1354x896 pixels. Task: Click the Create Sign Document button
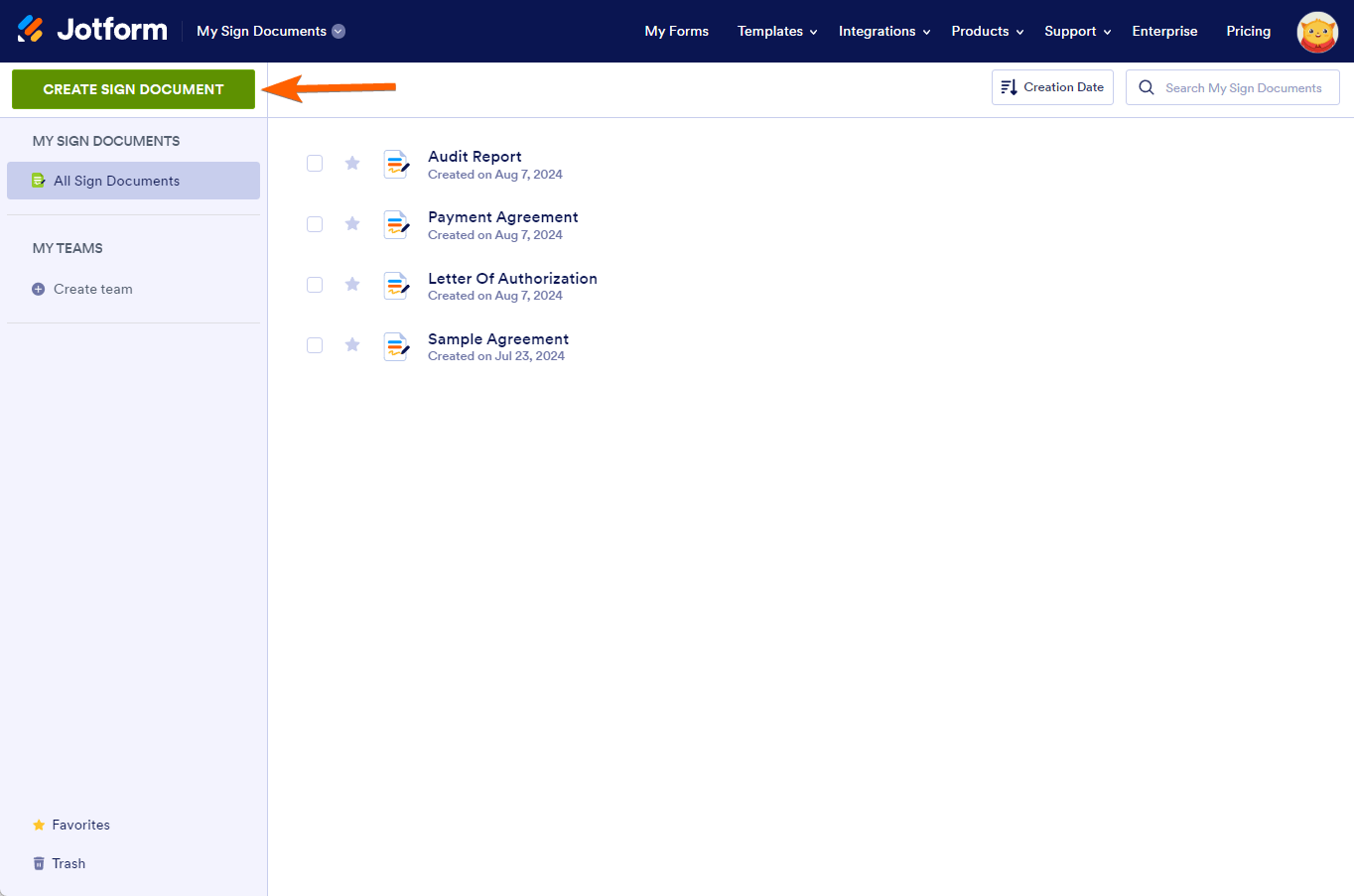pyautogui.click(x=133, y=89)
